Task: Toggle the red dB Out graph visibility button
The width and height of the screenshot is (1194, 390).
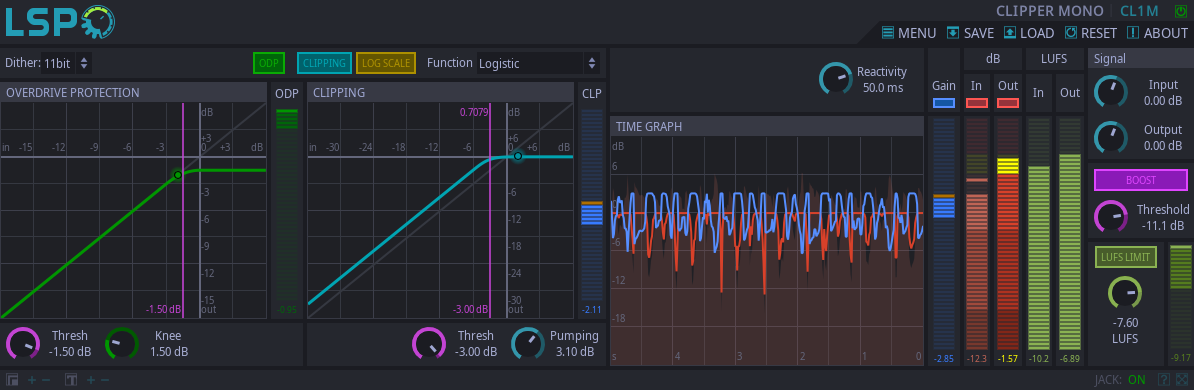Action: (x=1007, y=103)
